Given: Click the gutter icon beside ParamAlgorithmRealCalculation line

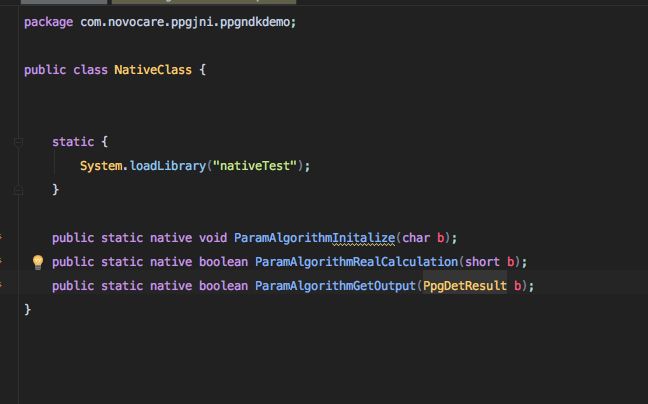Looking at the screenshot, I should (1, 261).
